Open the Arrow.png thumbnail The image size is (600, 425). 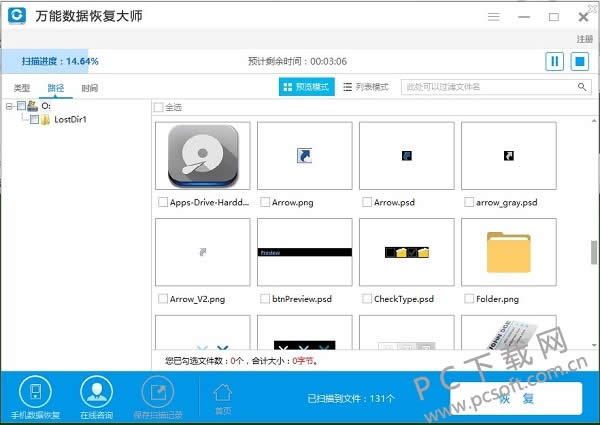pos(305,156)
